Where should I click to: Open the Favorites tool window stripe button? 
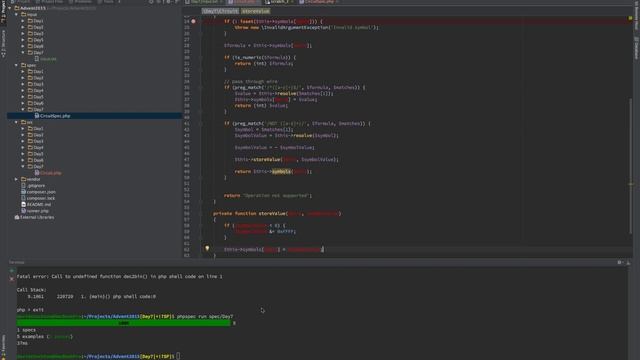coord(3,347)
